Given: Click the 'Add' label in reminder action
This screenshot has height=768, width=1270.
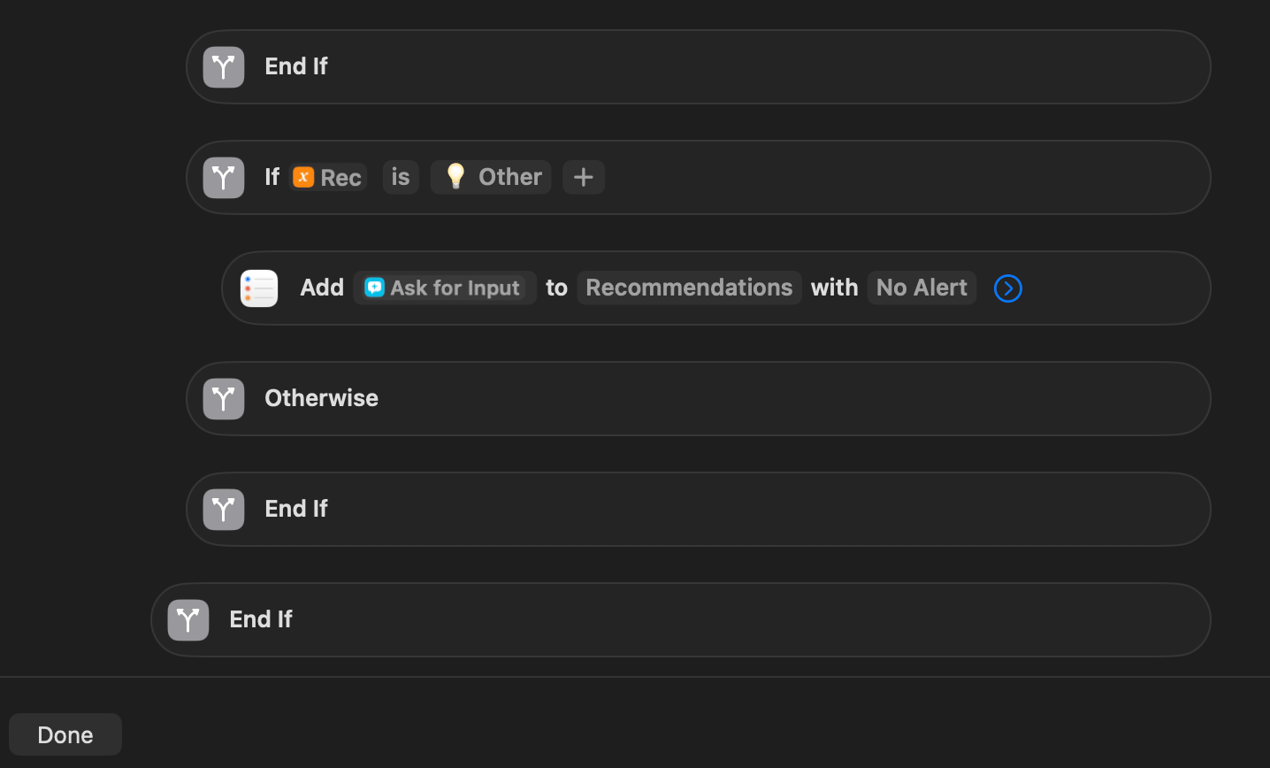Looking at the screenshot, I should pyautogui.click(x=322, y=288).
